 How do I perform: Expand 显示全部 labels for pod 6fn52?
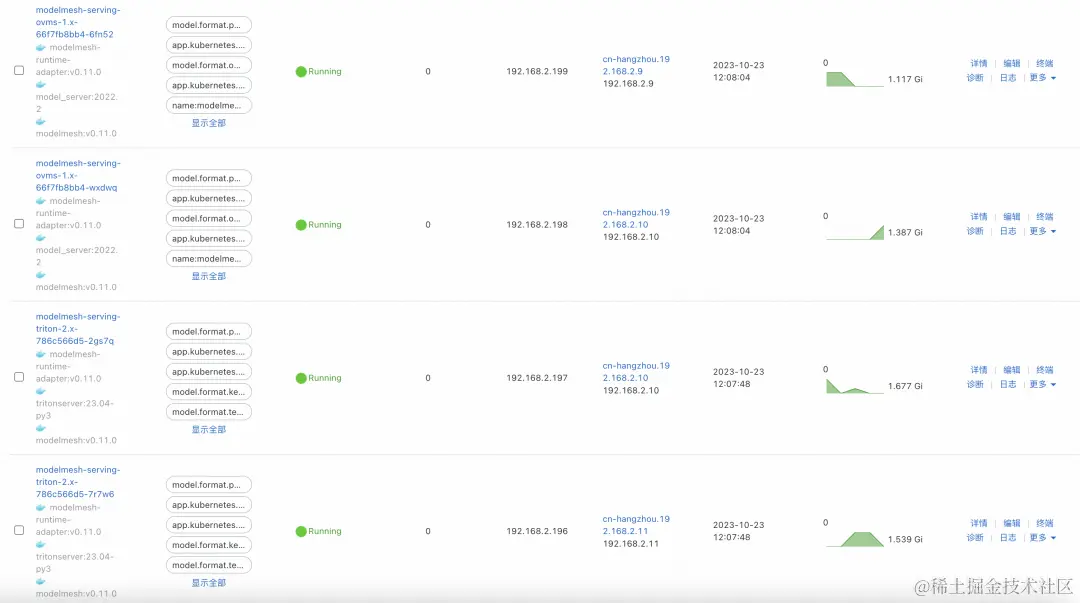point(209,123)
